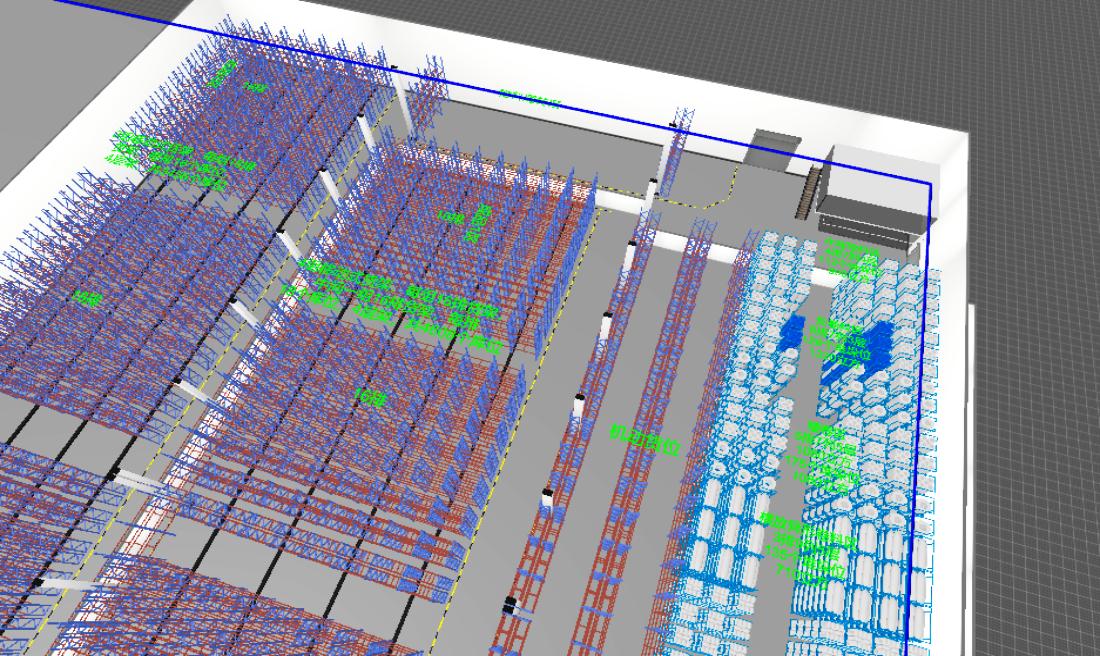Pick the left solid blue pallet stack
This screenshot has height=656, width=1100.
pyautogui.click(x=793, y=333)
